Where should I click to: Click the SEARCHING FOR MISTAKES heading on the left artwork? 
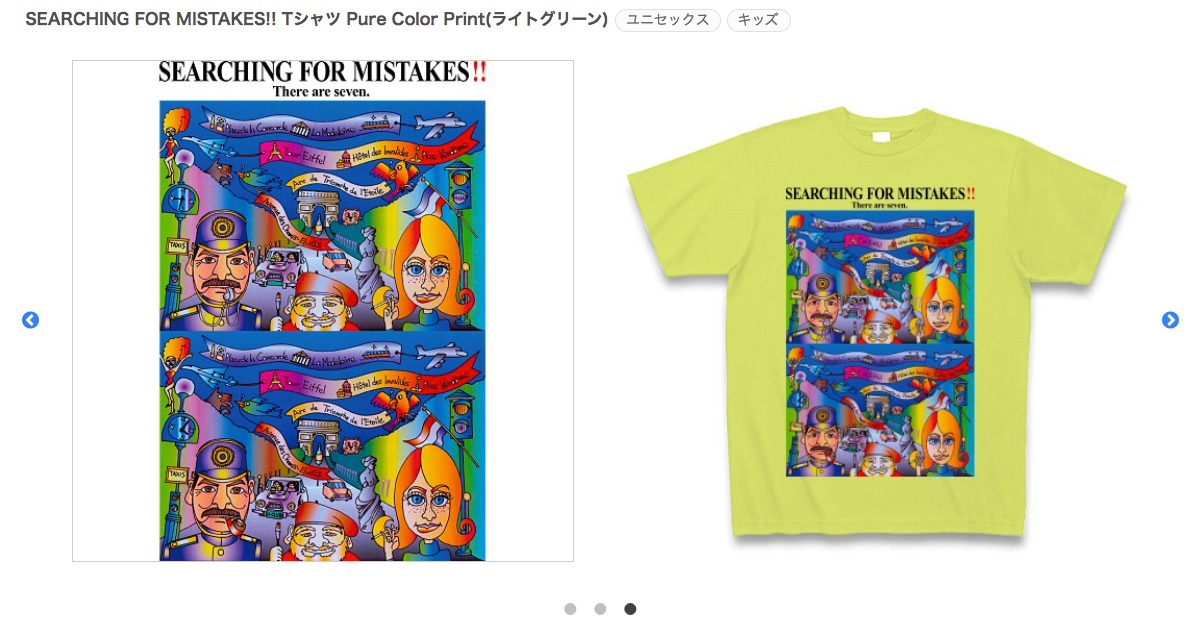coord(314,72)
